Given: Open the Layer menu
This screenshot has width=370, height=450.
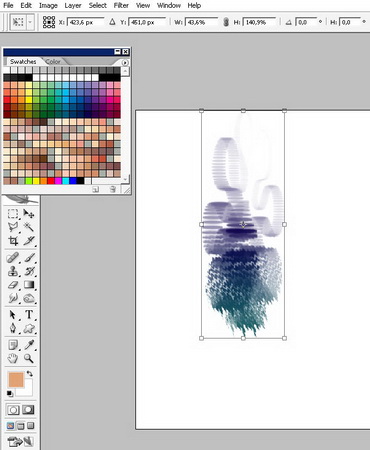Looking at the screenshot, I should click(73, 5).
